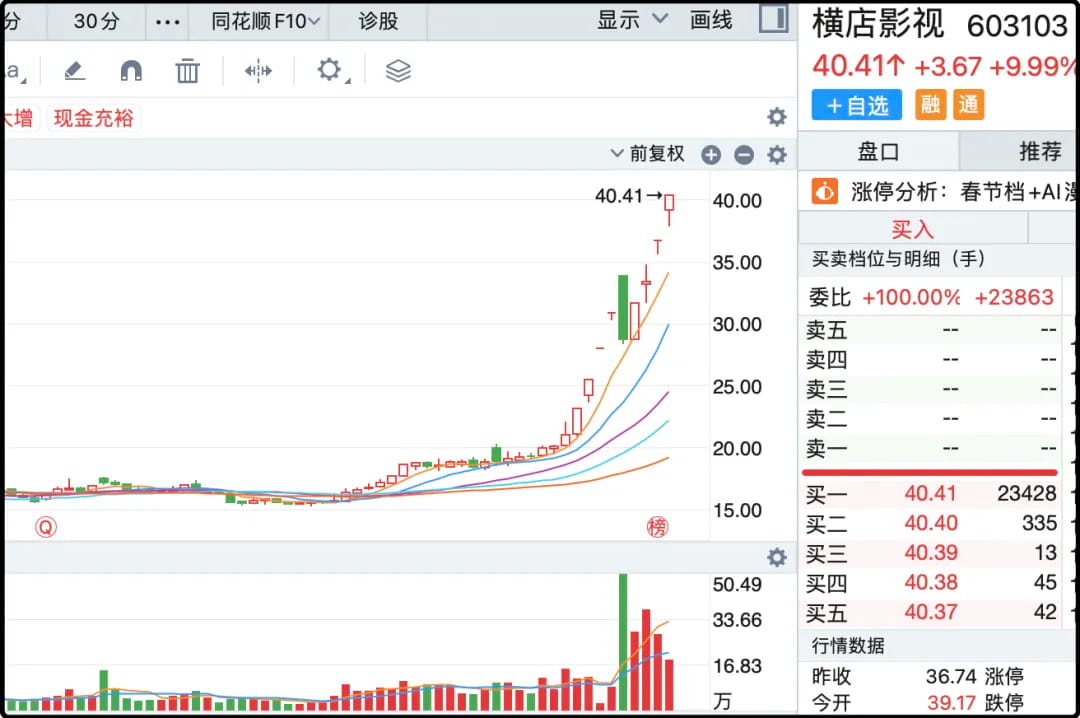This screenshot has height=718, width=1080.
Task: Click the +自选 add to watchlist button
Action: [856, 105]
